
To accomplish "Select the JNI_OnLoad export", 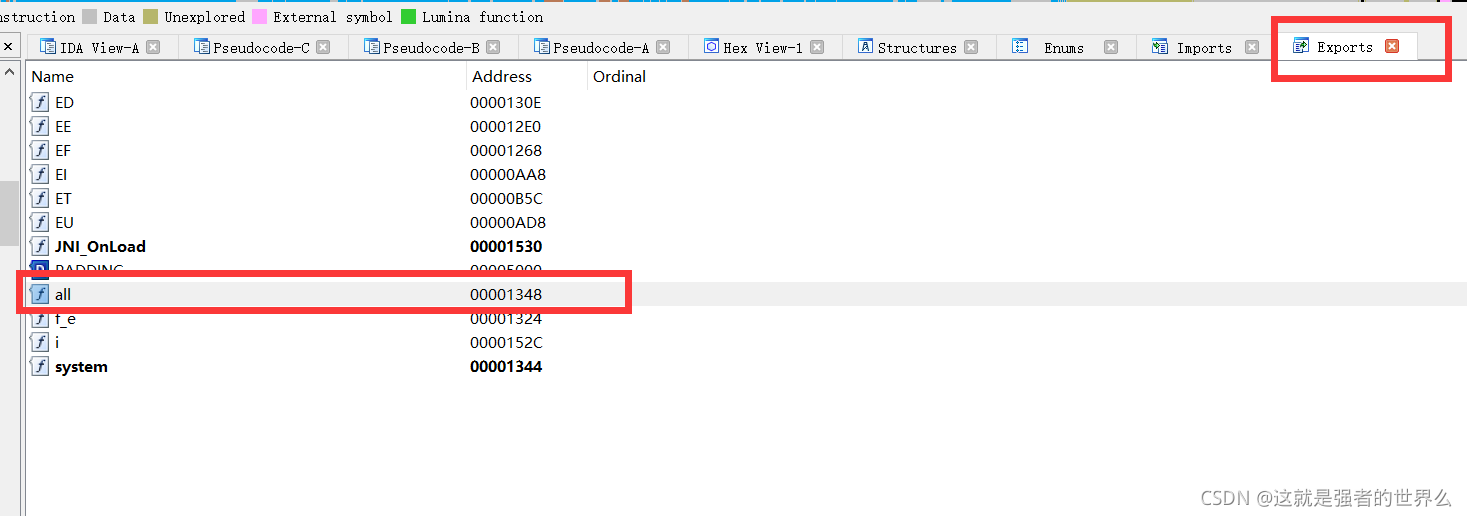I will (x=100, y=246).
